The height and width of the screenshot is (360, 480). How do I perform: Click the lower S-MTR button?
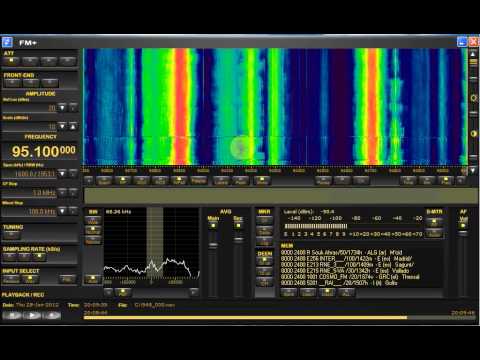[434, 234]
